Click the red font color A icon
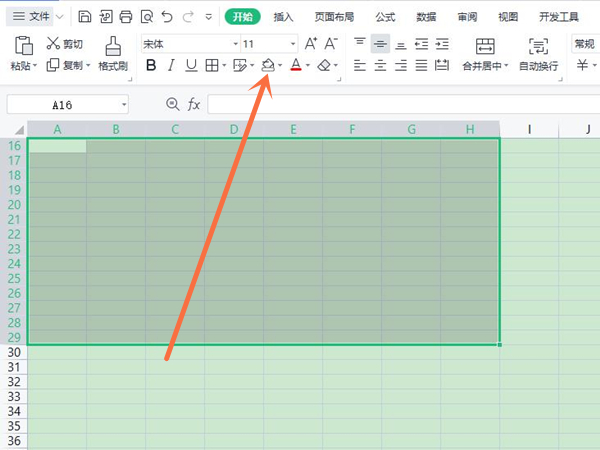 coord(296,65)
